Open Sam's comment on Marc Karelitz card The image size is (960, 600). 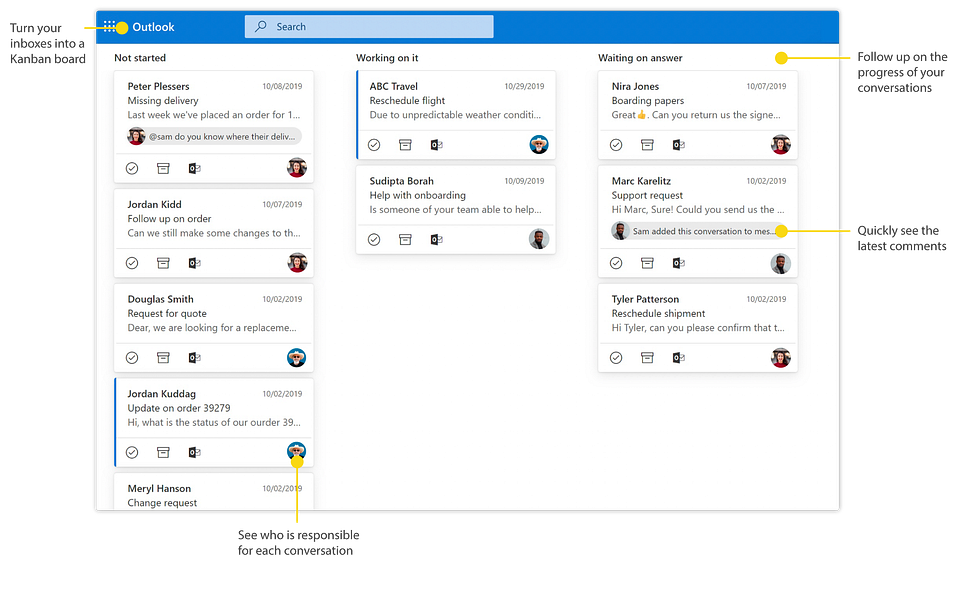tap(698, 231)
